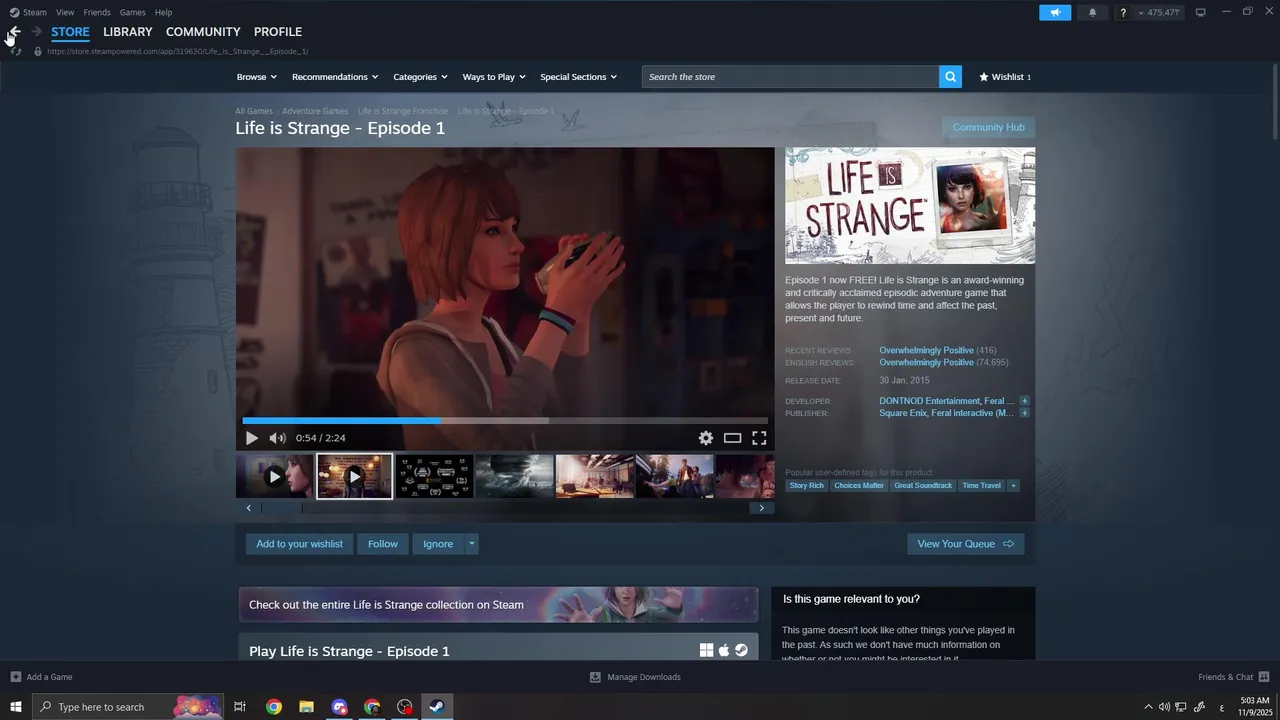Switch to Big Picture mode icon

point(1201,12)
